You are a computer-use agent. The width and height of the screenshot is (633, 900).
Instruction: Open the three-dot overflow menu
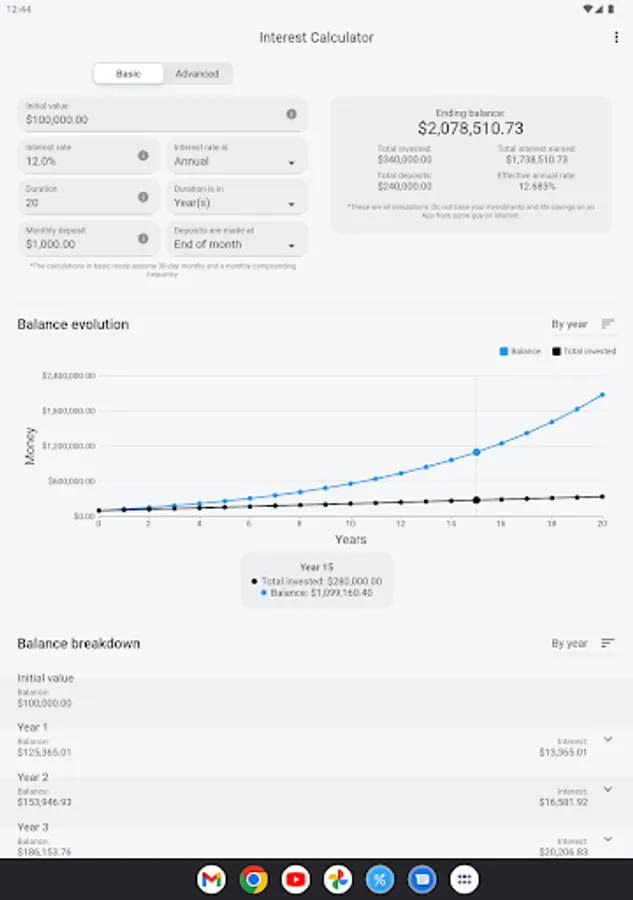(616, 38)
